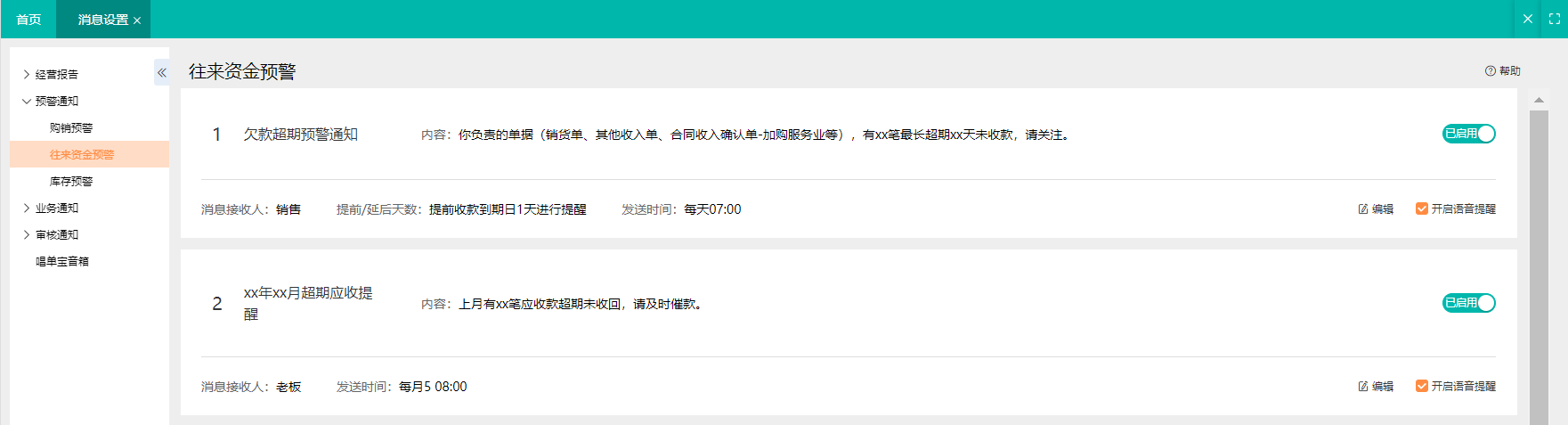Collapse the 预警通知 tree node
This screenshot has height=425, width=1568.
point(27,102)
